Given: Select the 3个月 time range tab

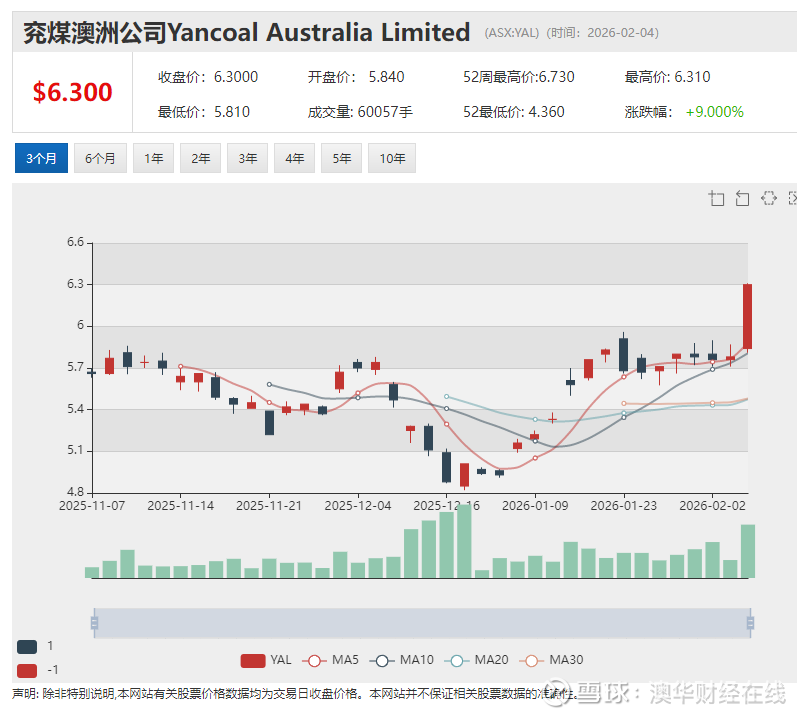Looking at the screenshot, I should [x=41, y=158].
